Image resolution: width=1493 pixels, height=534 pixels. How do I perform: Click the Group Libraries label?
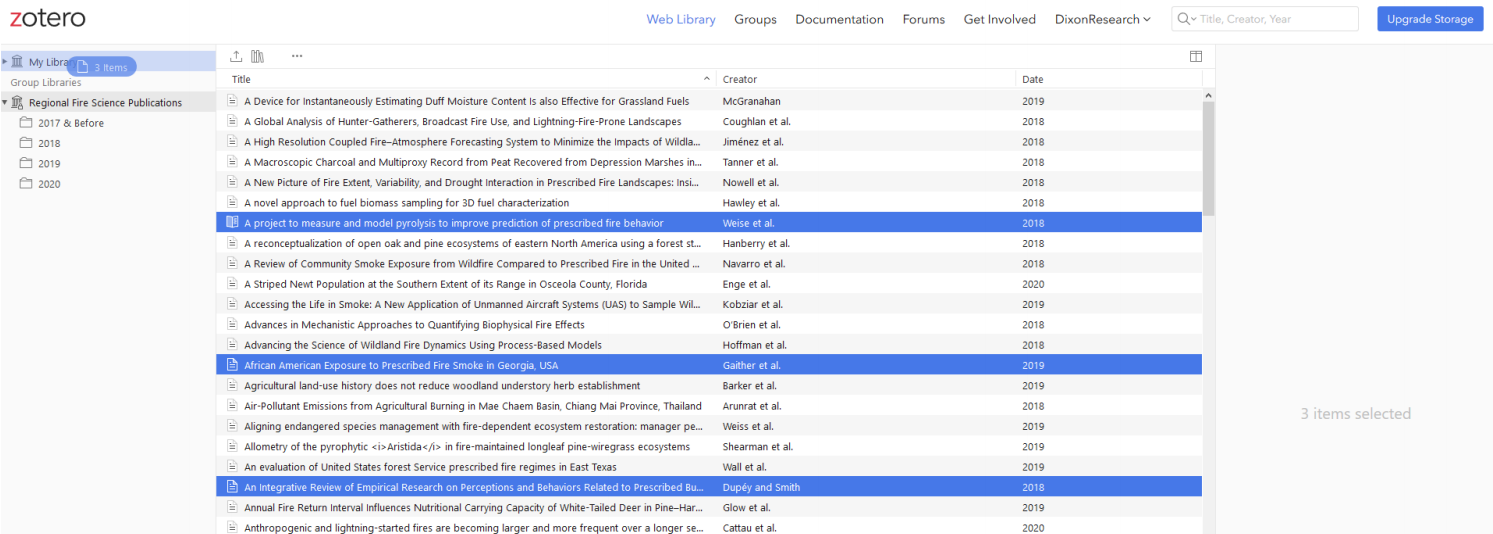46,83
